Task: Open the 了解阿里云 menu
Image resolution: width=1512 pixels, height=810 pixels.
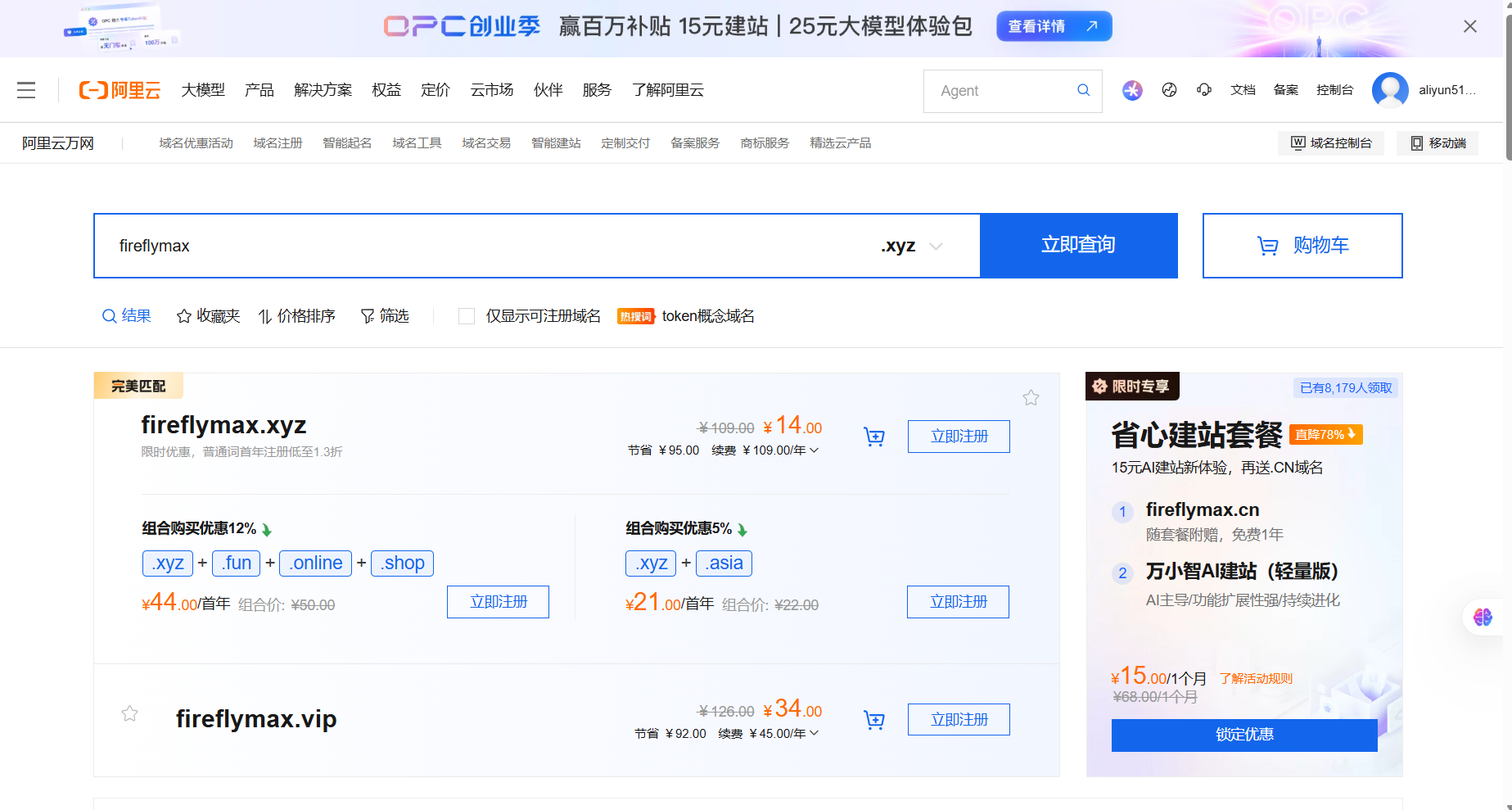Action: pyautogui.click(x=668, y=90)
